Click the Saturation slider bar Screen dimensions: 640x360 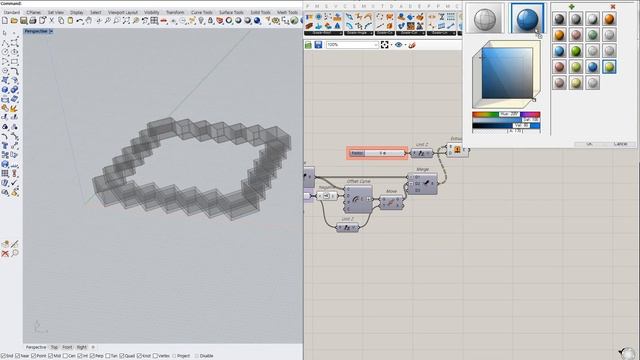coord(506,120)
